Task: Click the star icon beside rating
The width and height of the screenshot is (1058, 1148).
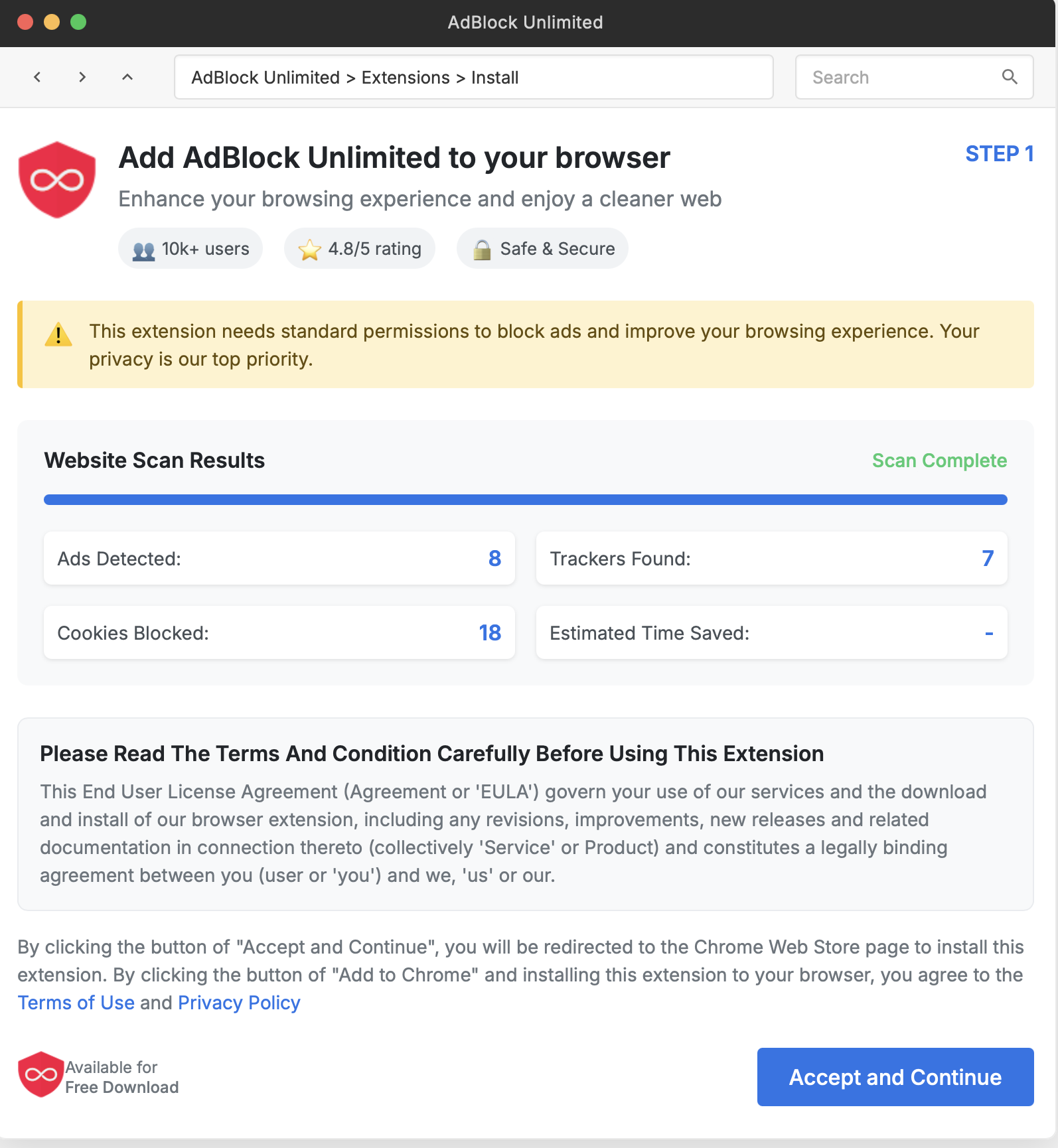Action: point(309,250)
